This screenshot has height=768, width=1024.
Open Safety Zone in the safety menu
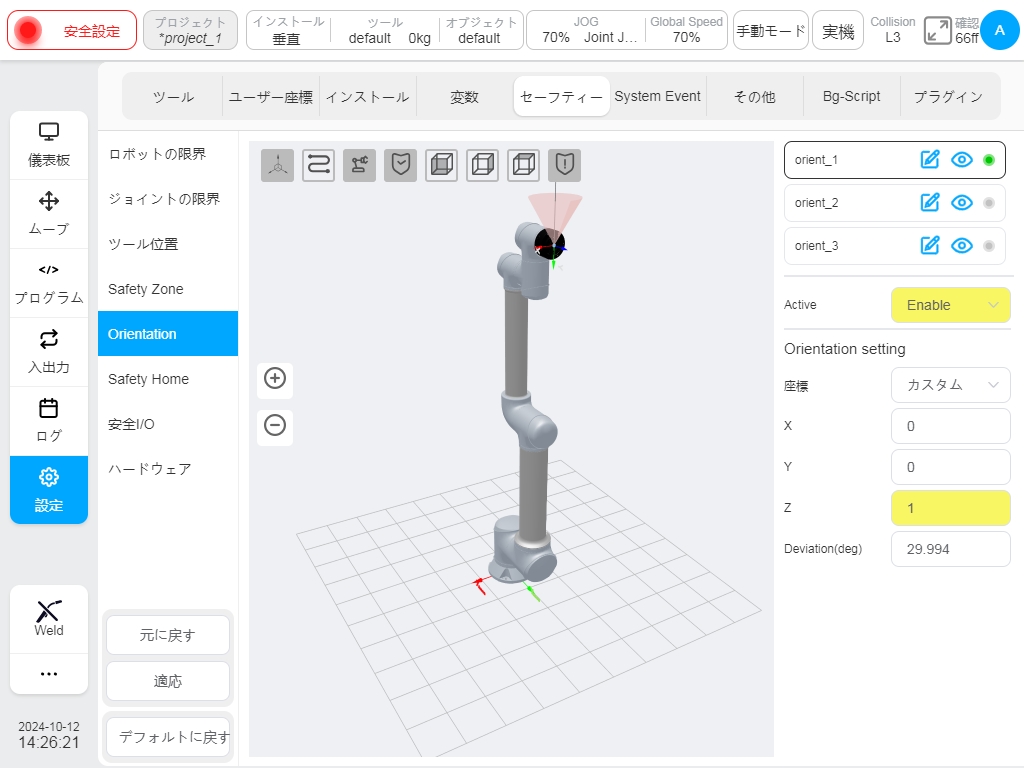[x=168, y=289]
